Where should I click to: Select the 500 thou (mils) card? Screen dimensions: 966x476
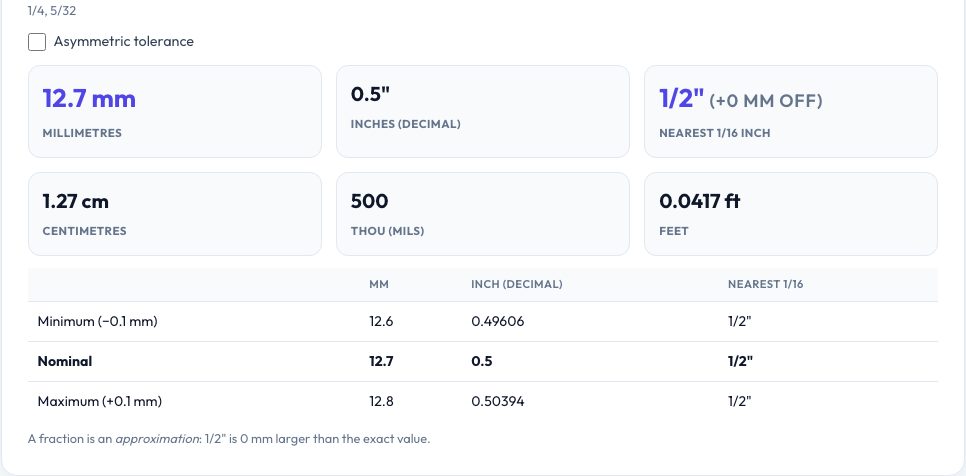(483, 214)
